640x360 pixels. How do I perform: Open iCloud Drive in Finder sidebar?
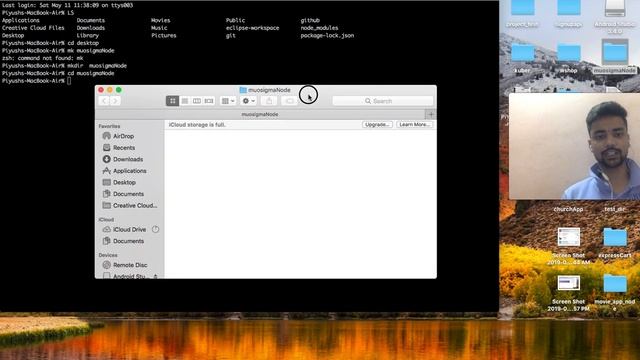pos(130,229)
